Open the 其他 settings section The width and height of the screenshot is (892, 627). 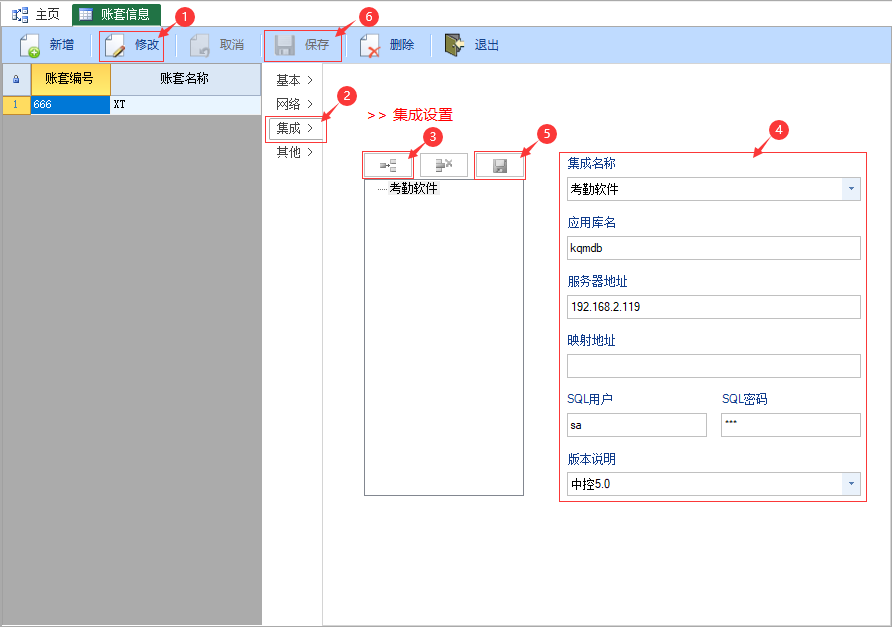coord(295,152)
